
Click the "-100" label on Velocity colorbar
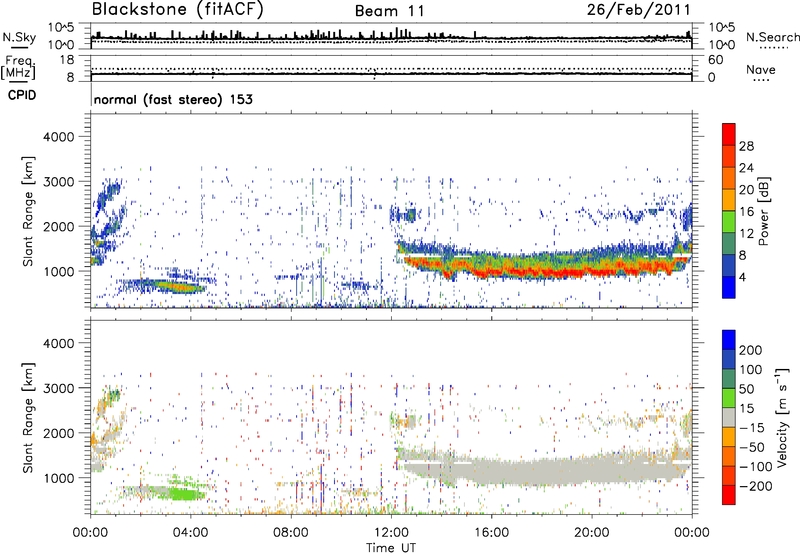coord(755,467)
